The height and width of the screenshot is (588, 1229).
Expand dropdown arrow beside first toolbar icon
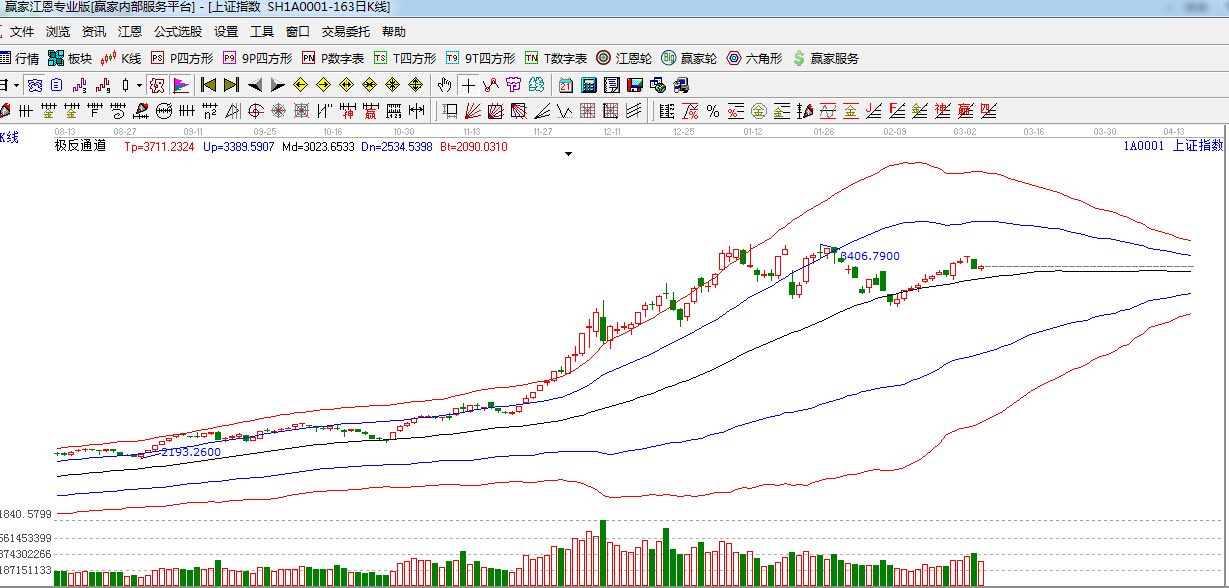(16, 84)
